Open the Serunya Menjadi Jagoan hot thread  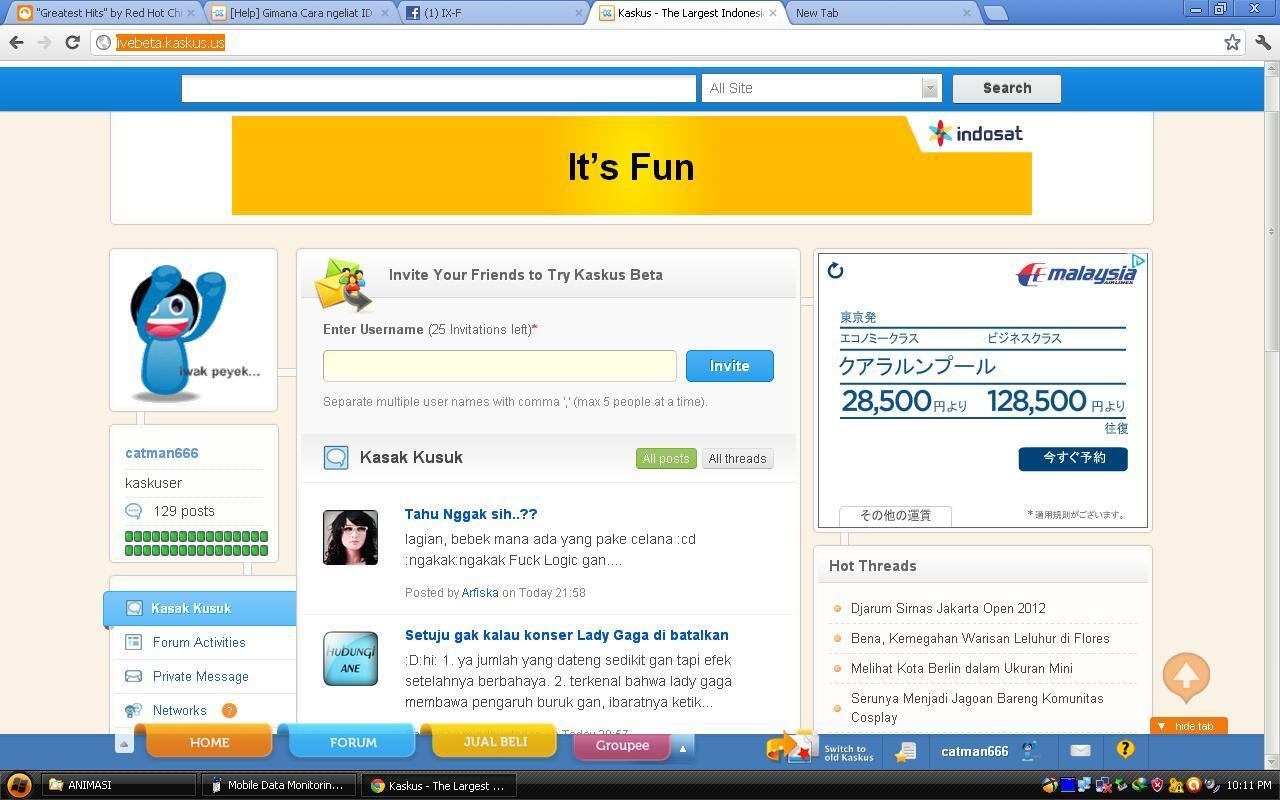tap(977, 708)
